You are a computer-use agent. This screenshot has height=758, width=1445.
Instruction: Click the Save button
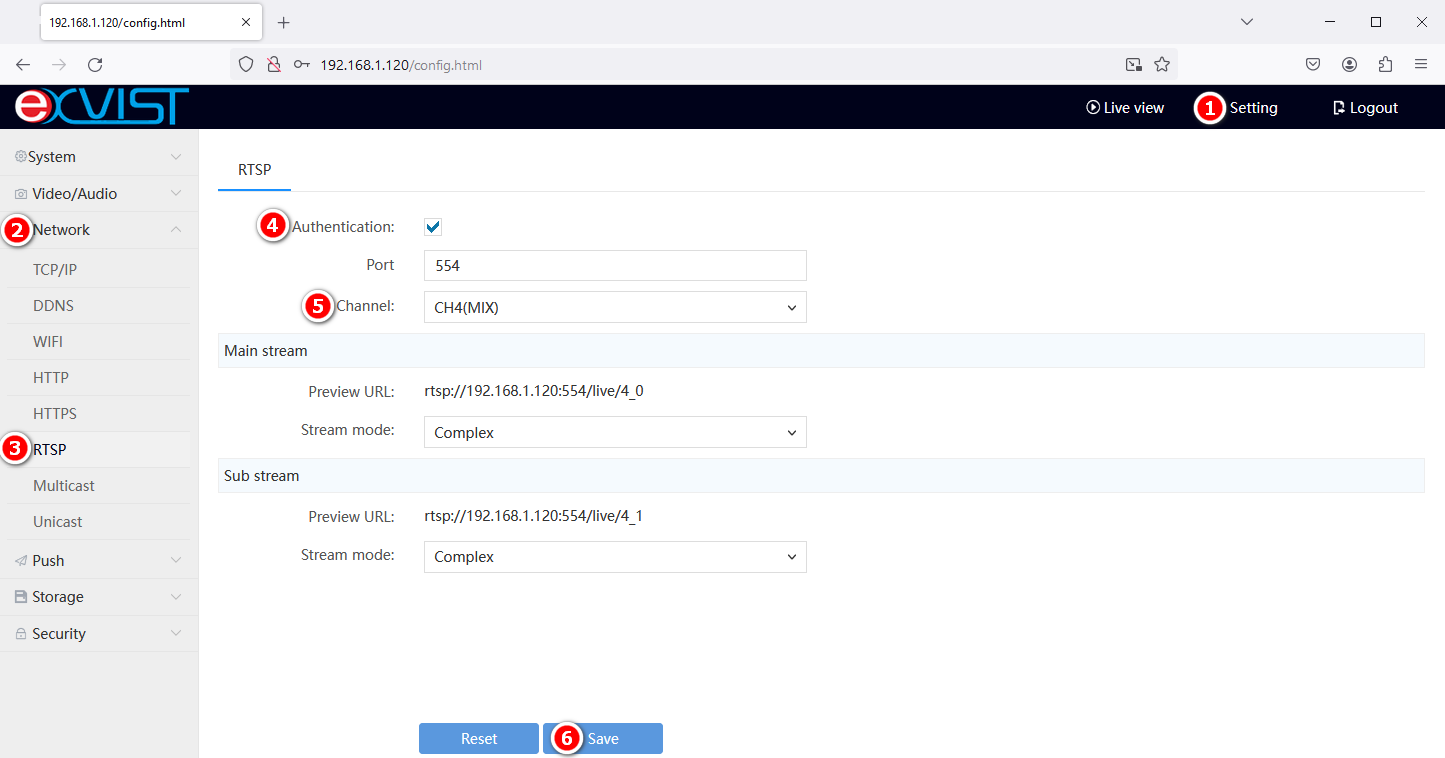click(603, 739)
